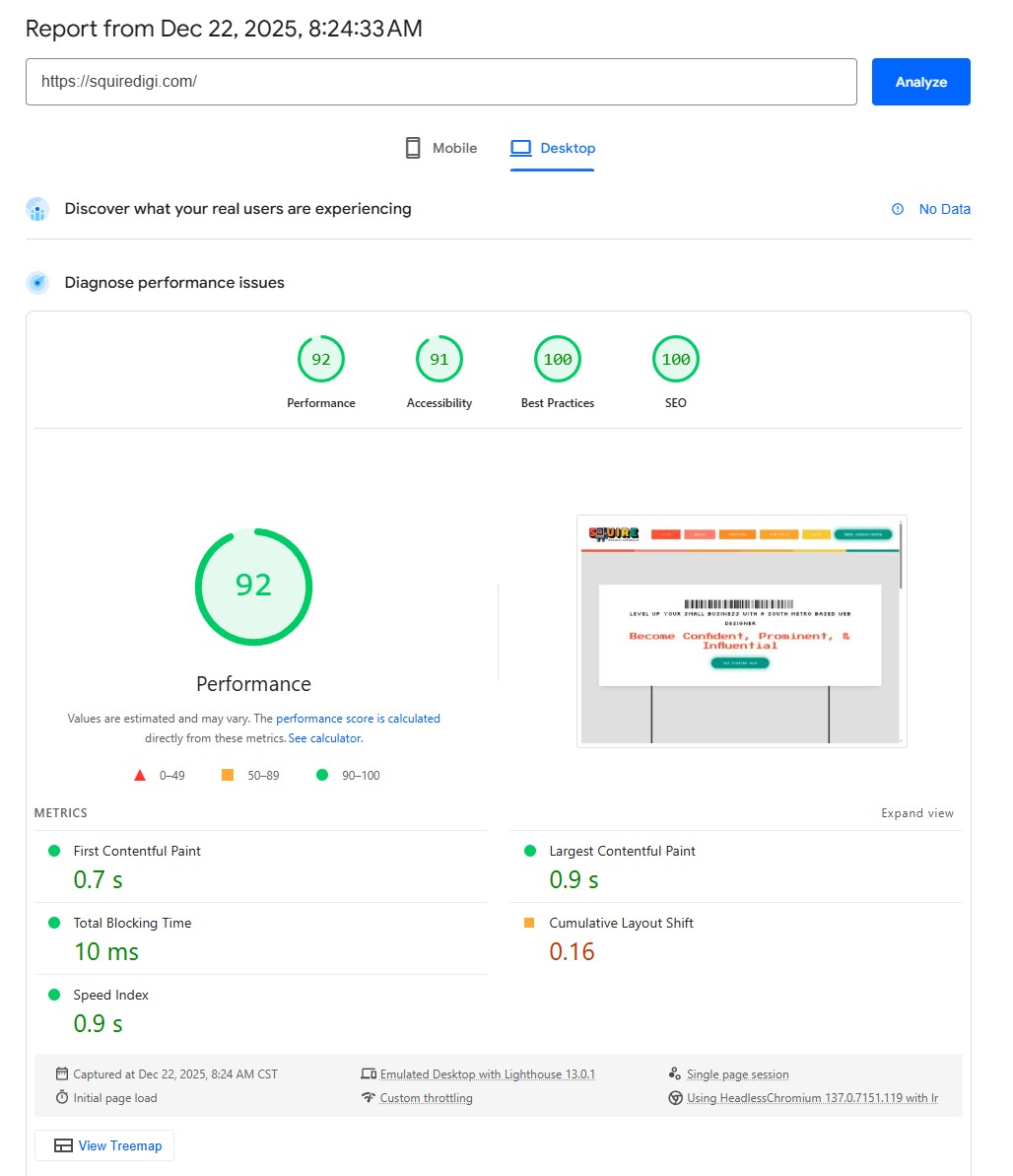1013x1176 pixels.
Task: Click the View Treemap icon
Action: [x=63, y=1145]
